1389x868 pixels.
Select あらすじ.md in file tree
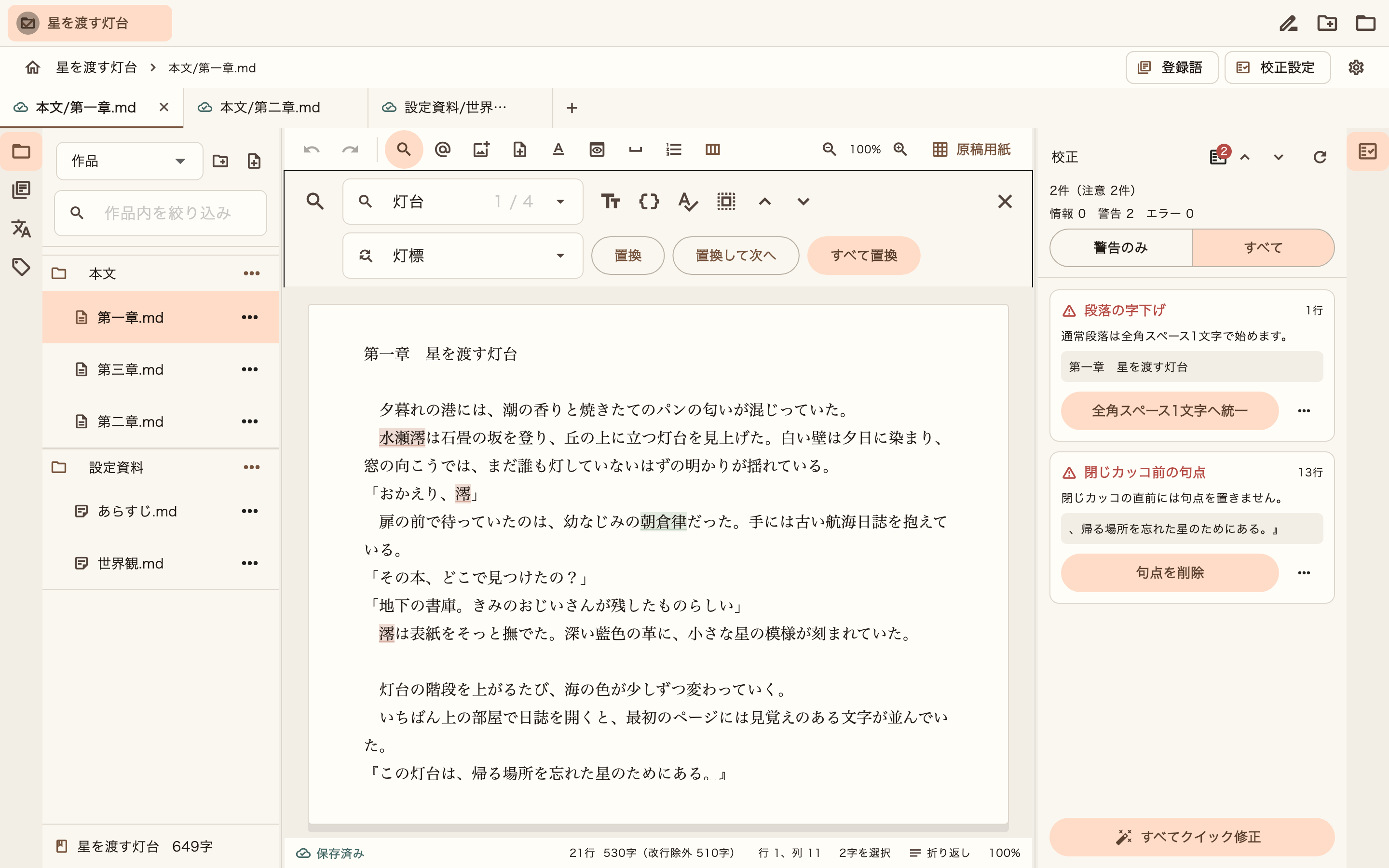[x=160, y=511]
